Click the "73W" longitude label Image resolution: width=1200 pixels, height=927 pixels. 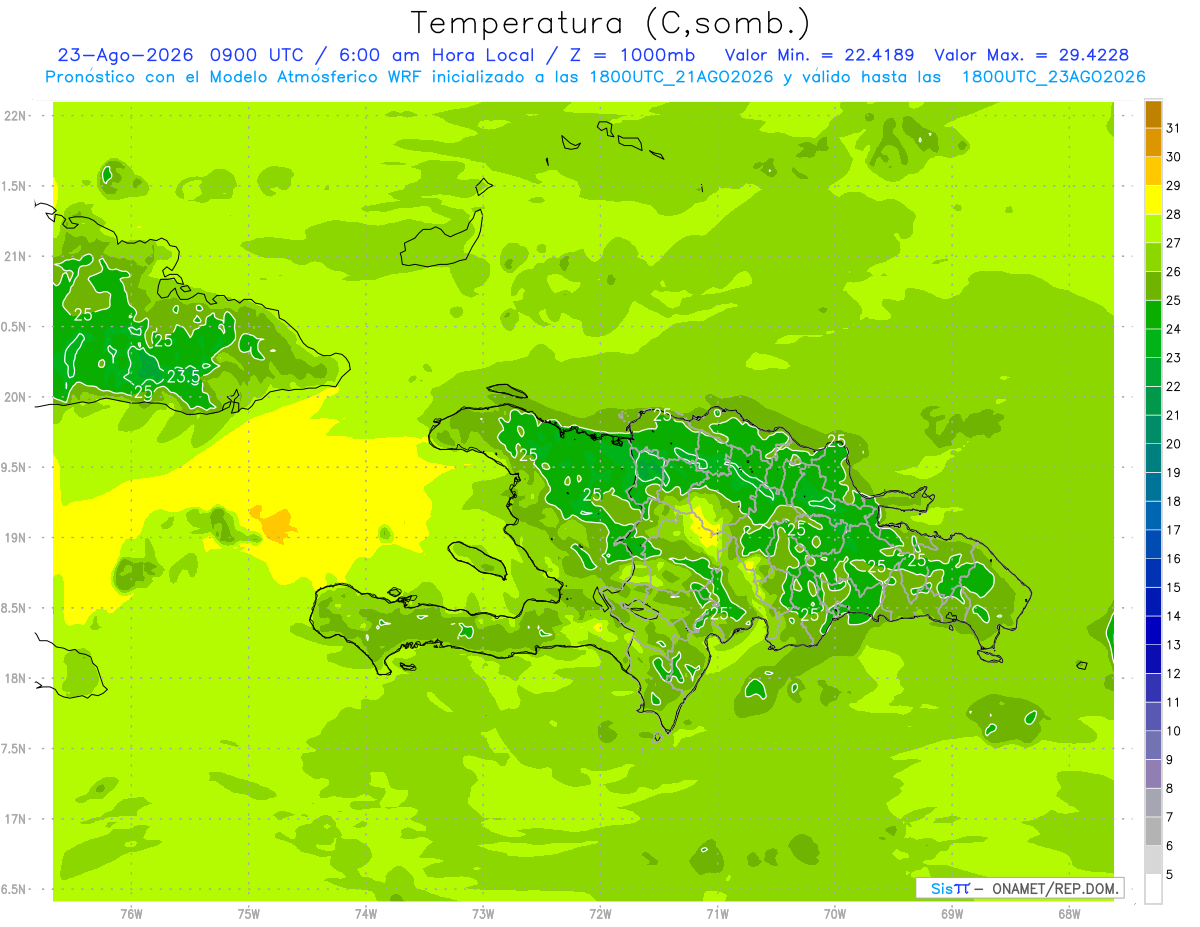click(483, 913)
